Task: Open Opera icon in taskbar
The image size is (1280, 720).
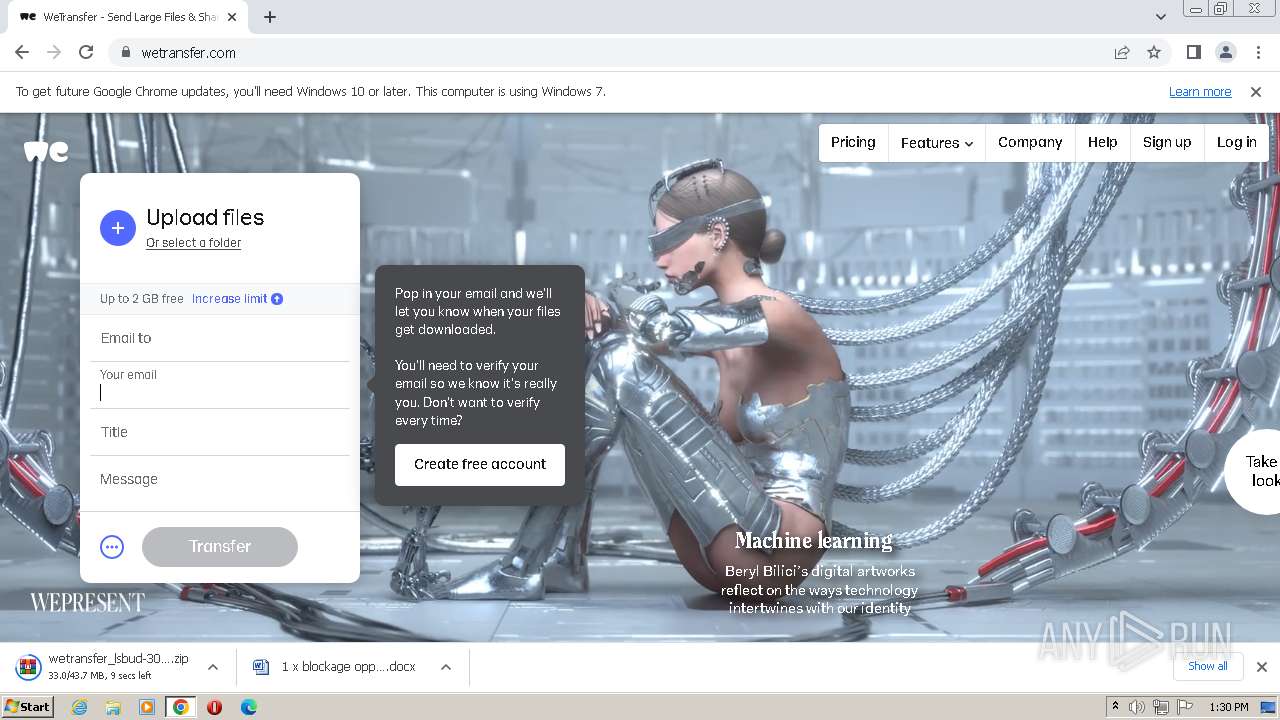Action: [214, 707]
